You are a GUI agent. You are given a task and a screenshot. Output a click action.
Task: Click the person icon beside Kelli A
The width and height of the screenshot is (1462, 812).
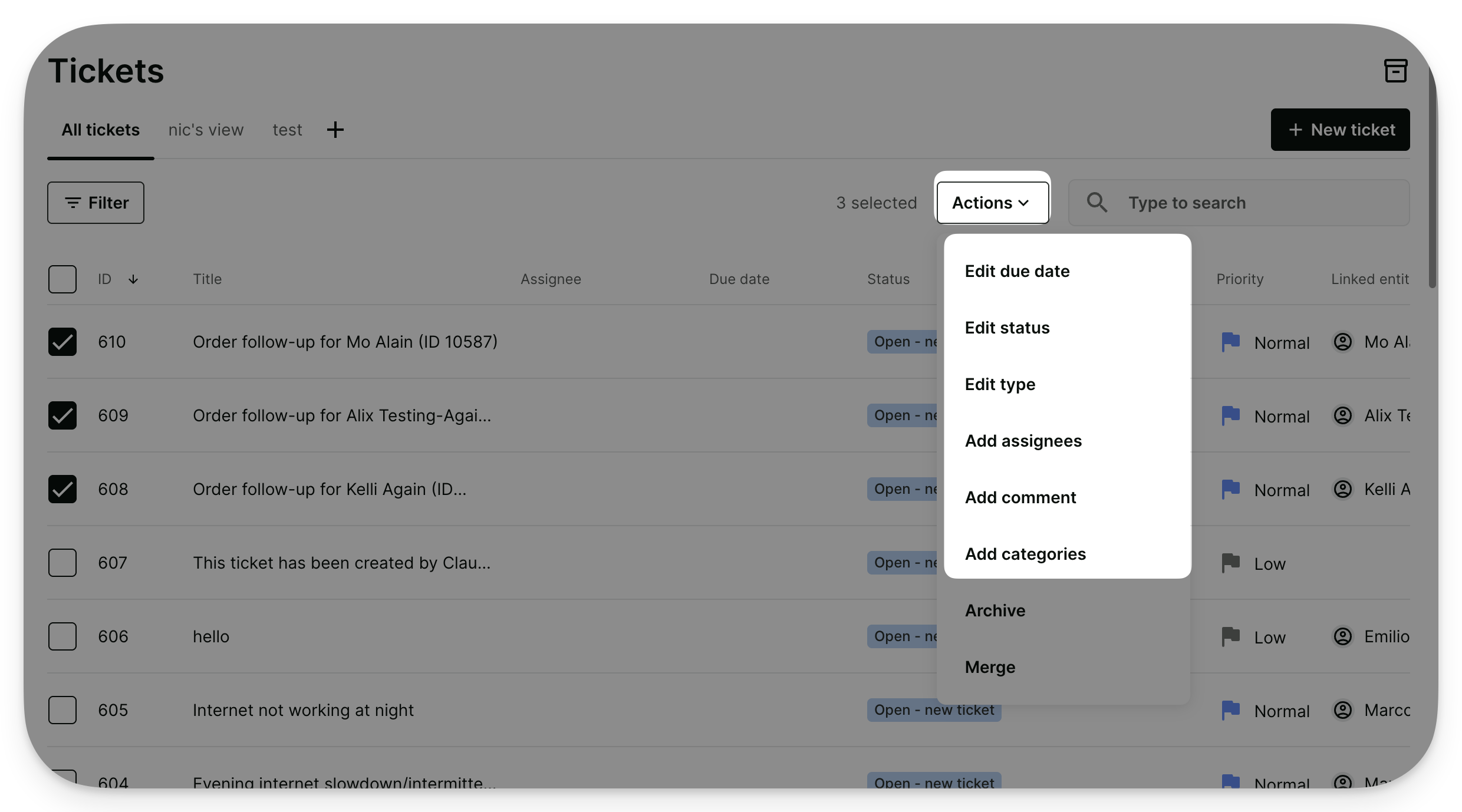(1343, 489)
